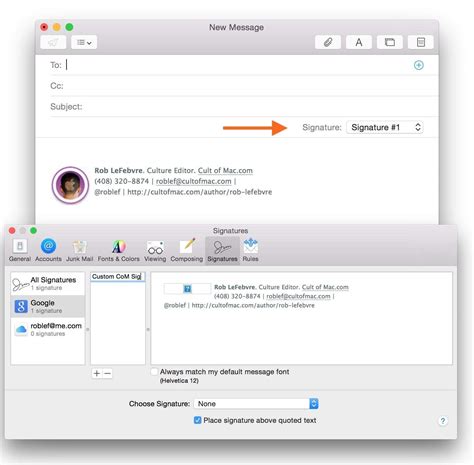The image size is (474, 465).
Task: Enable Always match my default message font
Action: tap(154, 372)
